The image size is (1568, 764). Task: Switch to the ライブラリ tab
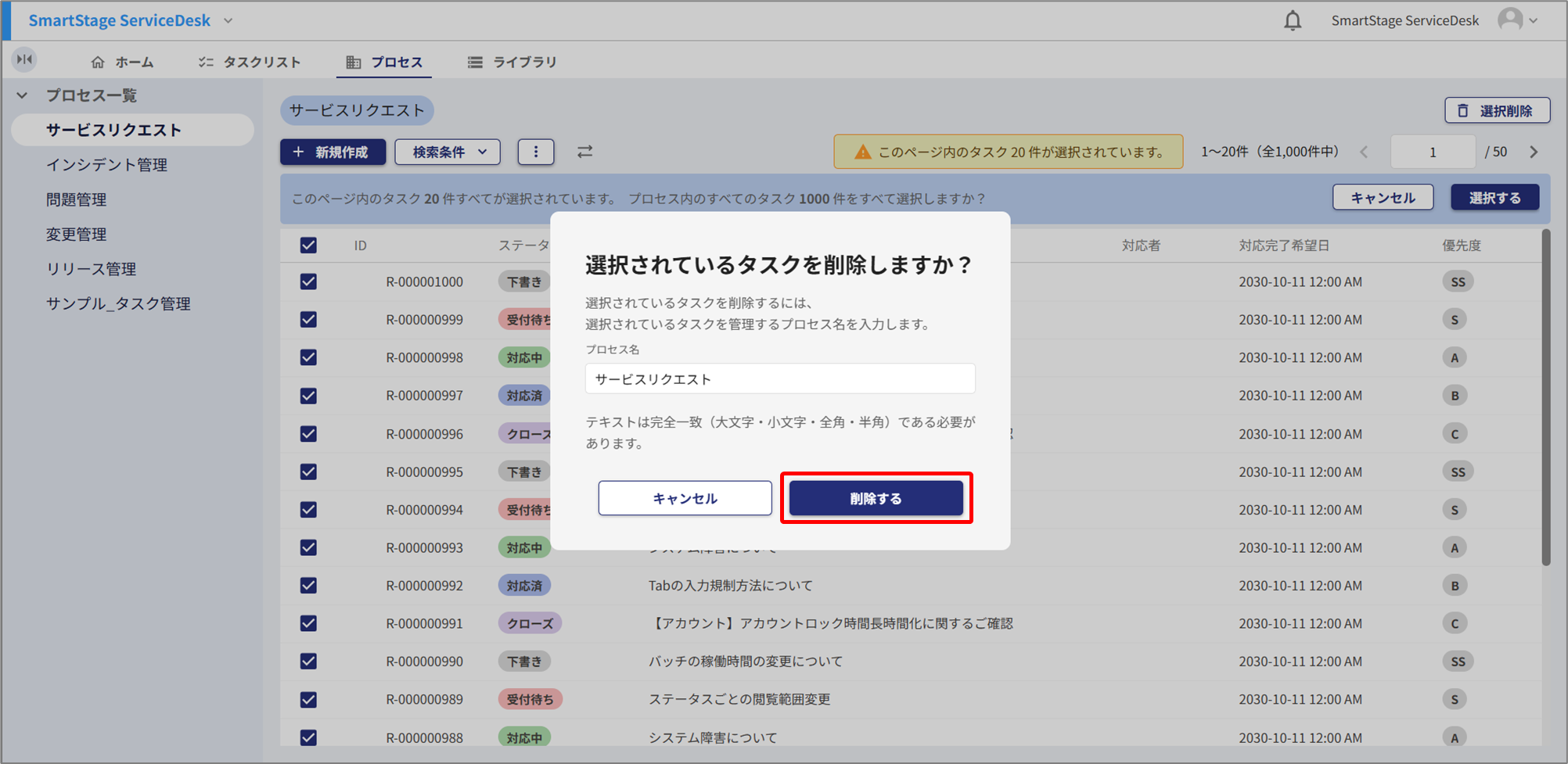(512, 62)
